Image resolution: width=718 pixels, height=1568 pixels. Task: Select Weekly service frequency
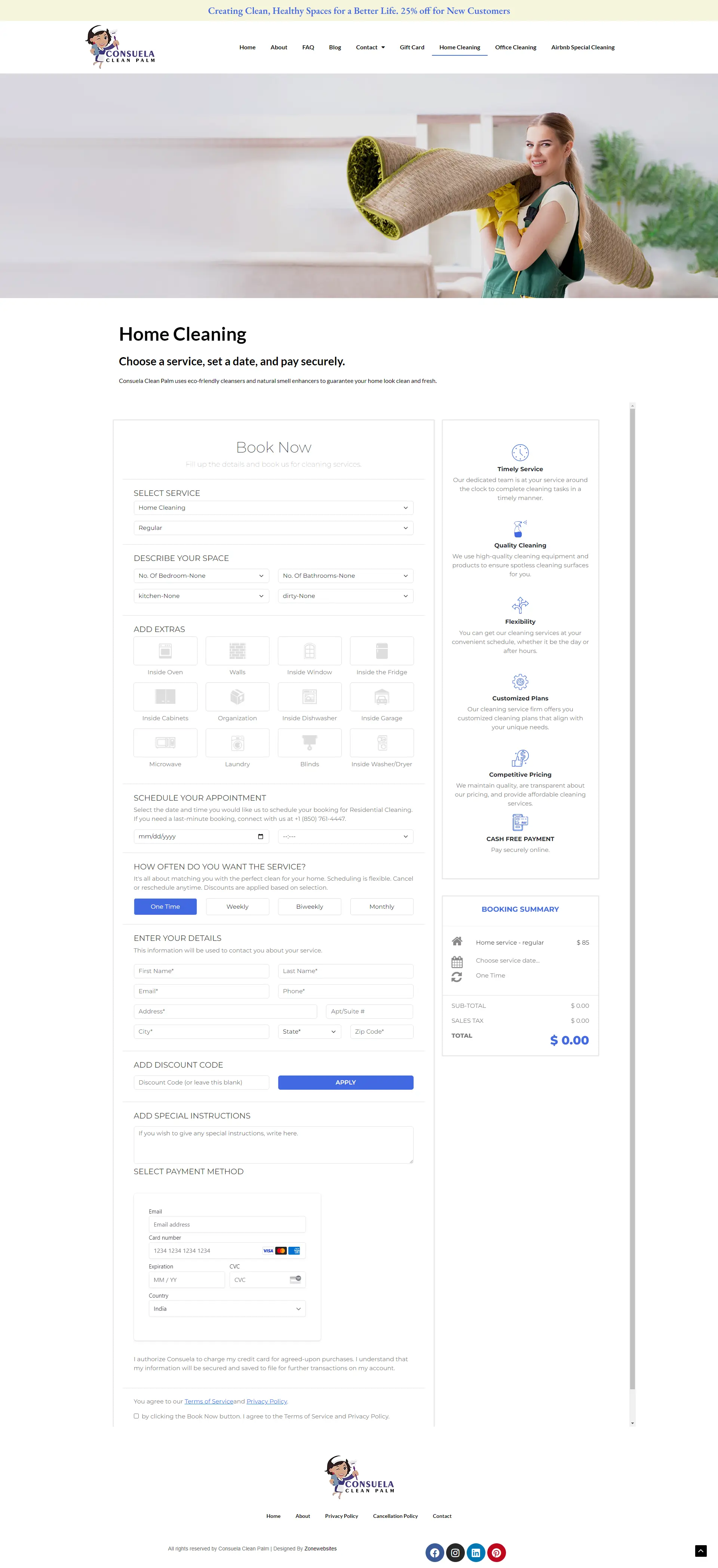click(x=237, y=906)
